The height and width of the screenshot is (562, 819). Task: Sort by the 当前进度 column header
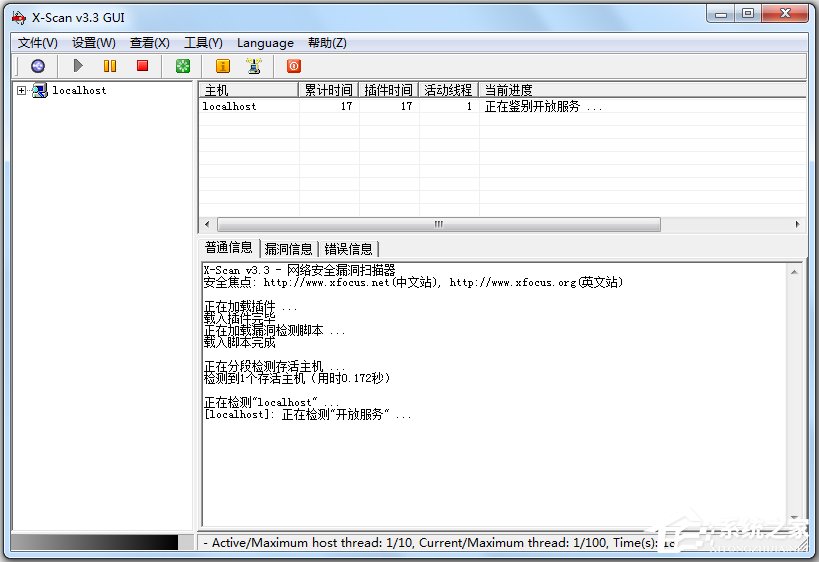[642, 90]
